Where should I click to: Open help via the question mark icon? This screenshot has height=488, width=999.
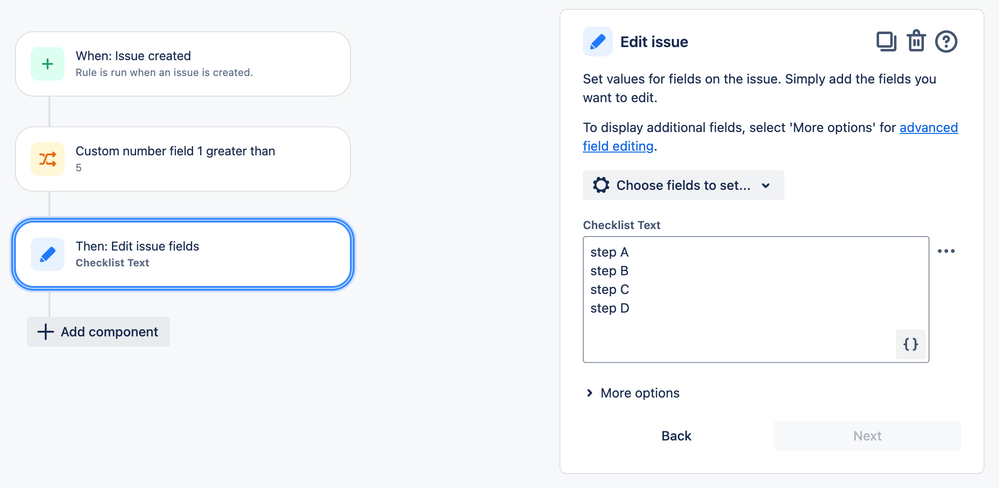pos(946,41)
